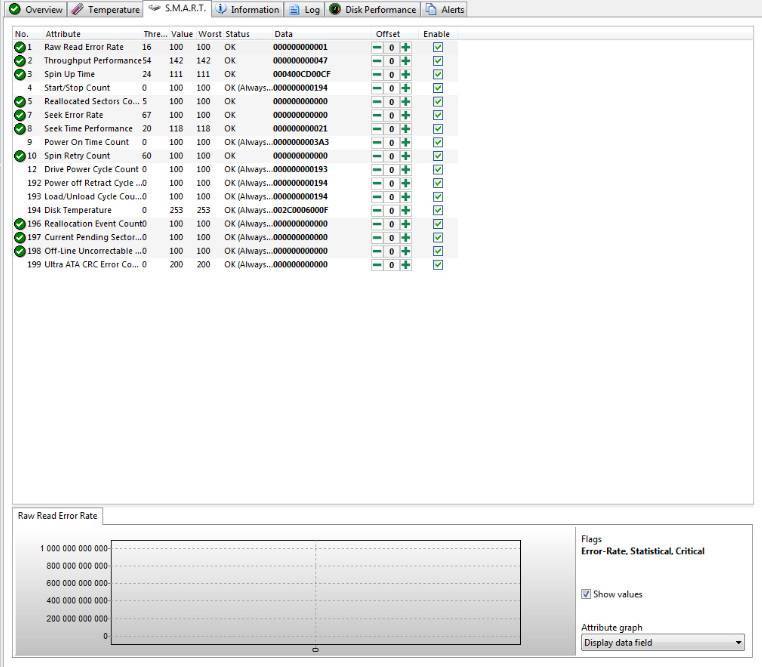
Task: Increase offset for Drive Power Cycle Count
Action: (406, 170)
